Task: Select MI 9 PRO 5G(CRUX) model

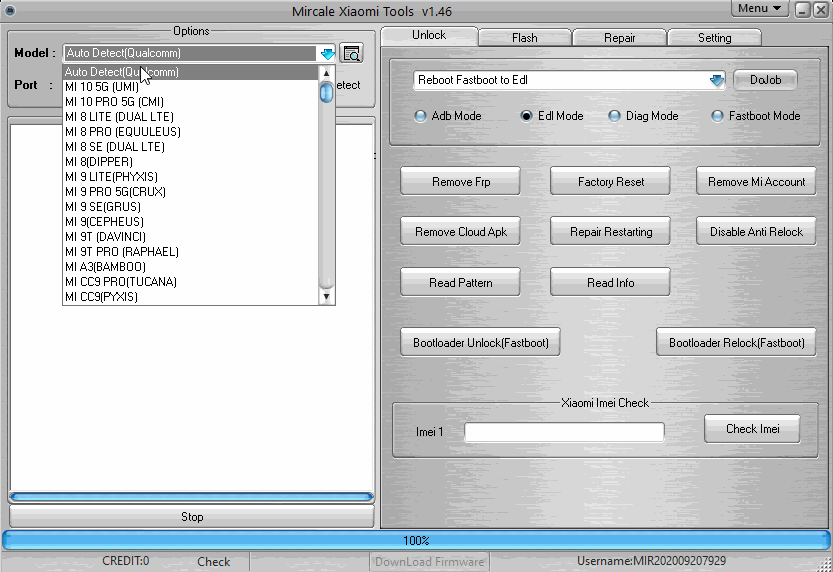Action: (191, 192)
